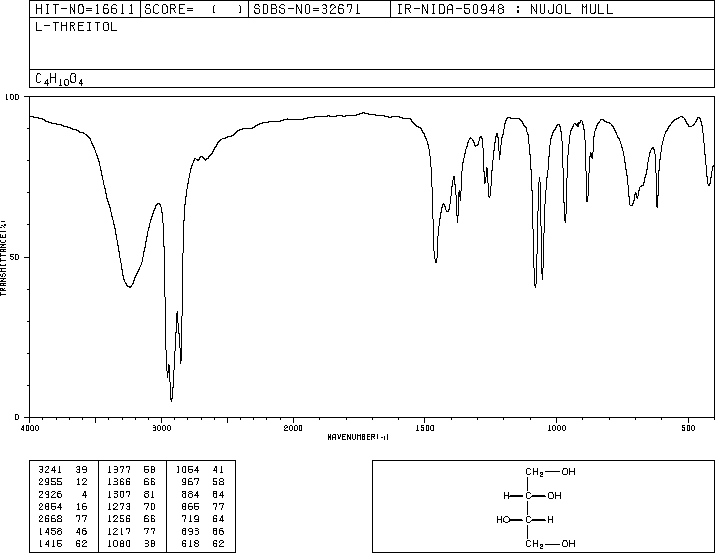Click the peak minimum near 1458 wavenumber

[436, 262]
